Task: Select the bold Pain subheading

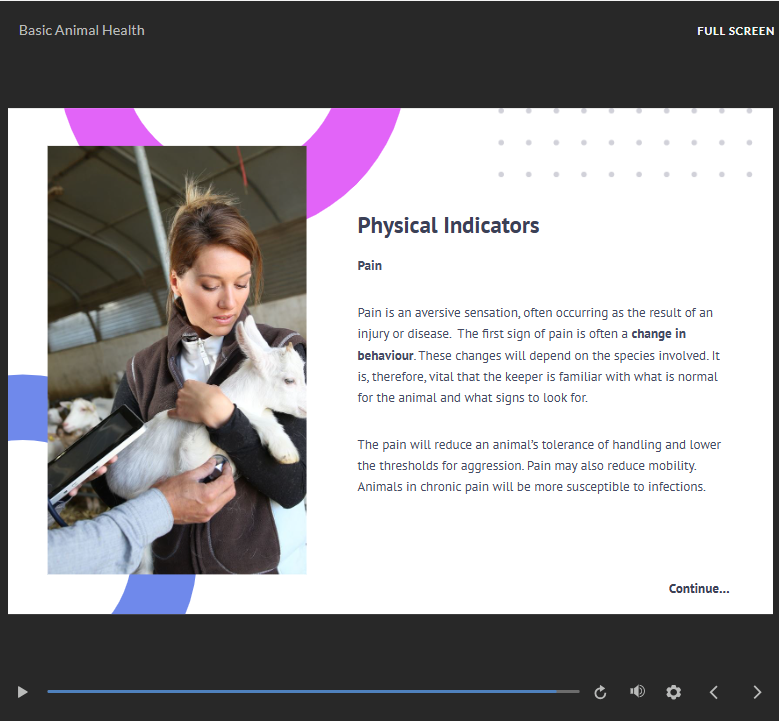Action: (x=370, y=266)
